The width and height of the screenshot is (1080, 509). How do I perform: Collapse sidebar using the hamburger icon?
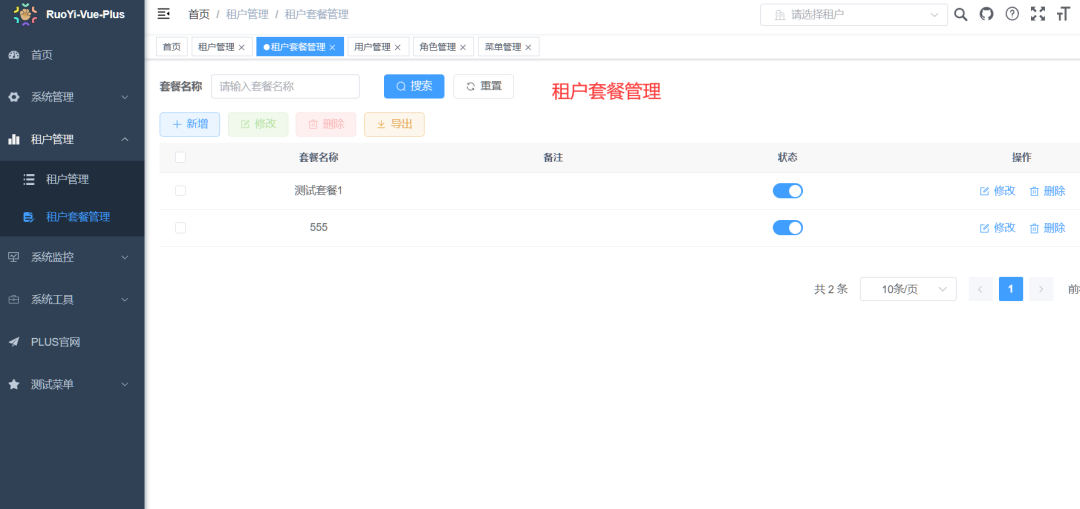pyautogui.click(x=164, y=14)
